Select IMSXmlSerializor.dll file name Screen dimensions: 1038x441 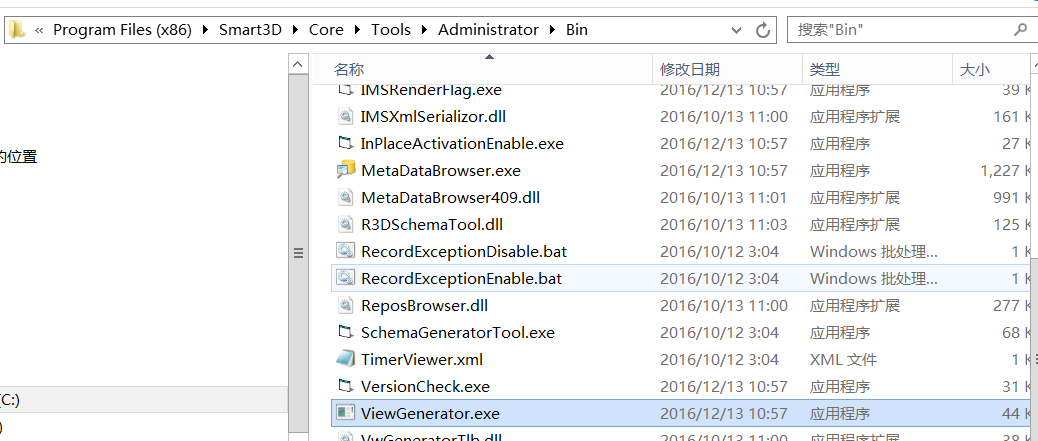[x=433, y=117]
